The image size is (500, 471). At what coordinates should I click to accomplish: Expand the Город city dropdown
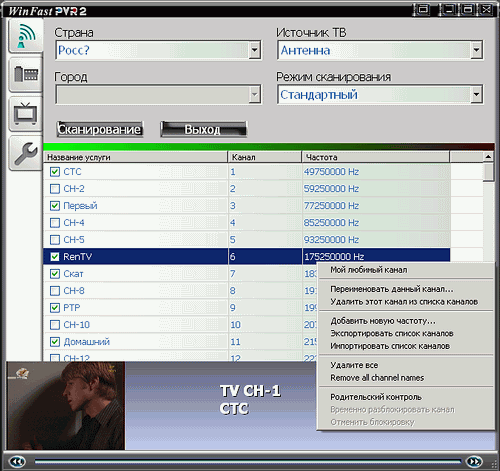255,95
